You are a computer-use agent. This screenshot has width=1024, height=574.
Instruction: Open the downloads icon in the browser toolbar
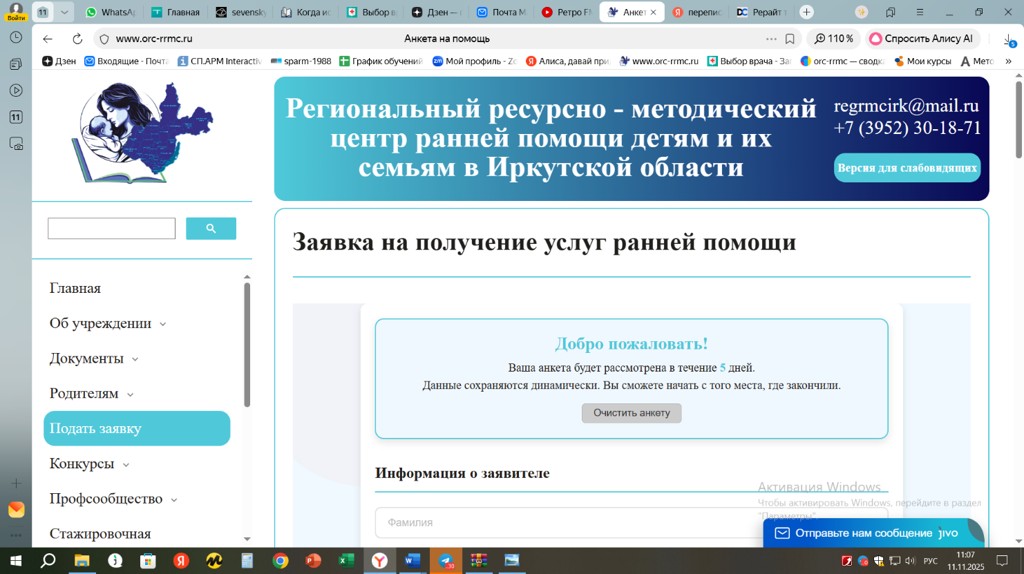[x=1008, y=39]
